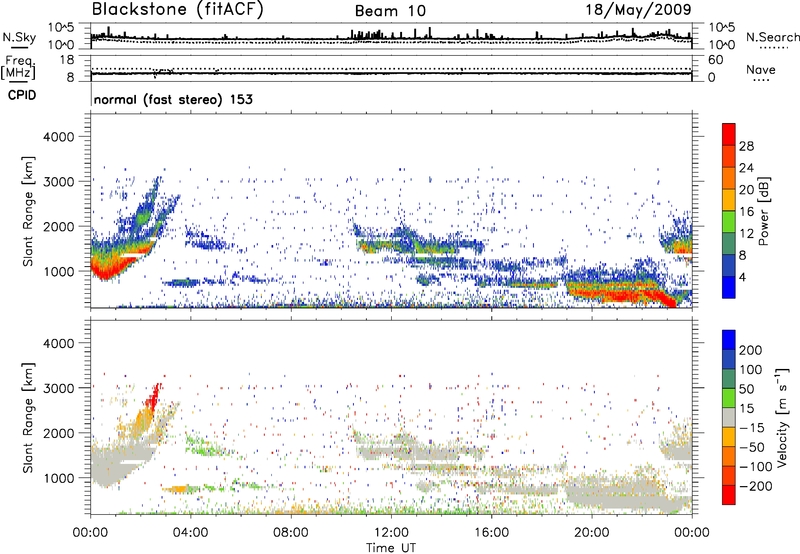This screenshot has width=800, height=554.
Task: Select the Time UT axis title
Action: pyautogui.click(x=391, y=548)
